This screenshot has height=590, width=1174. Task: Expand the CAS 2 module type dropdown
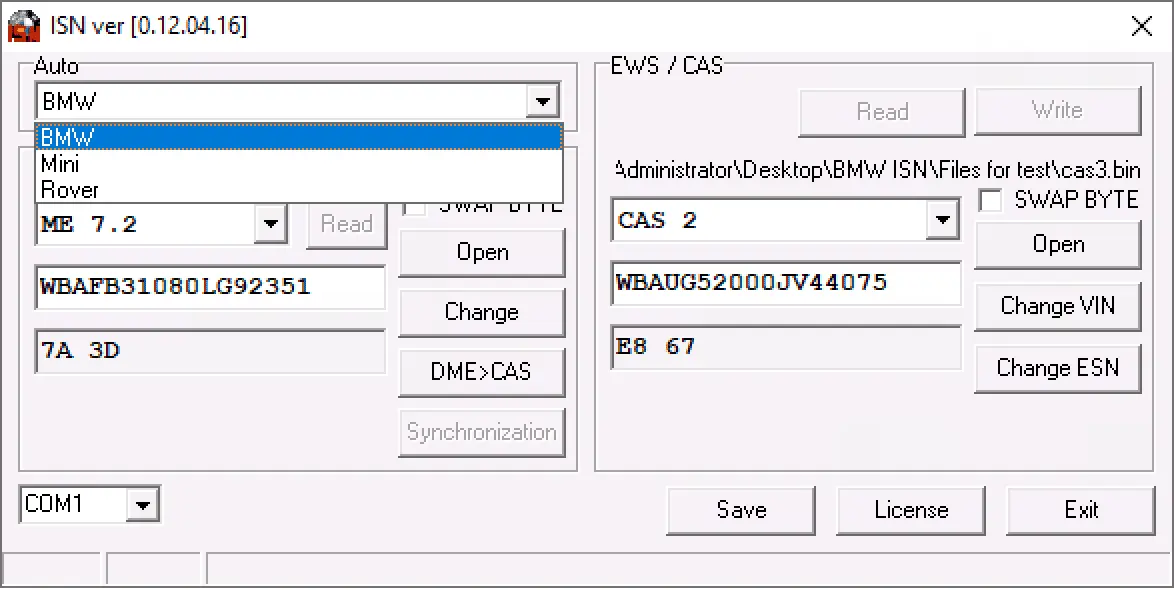coord(942,220)
